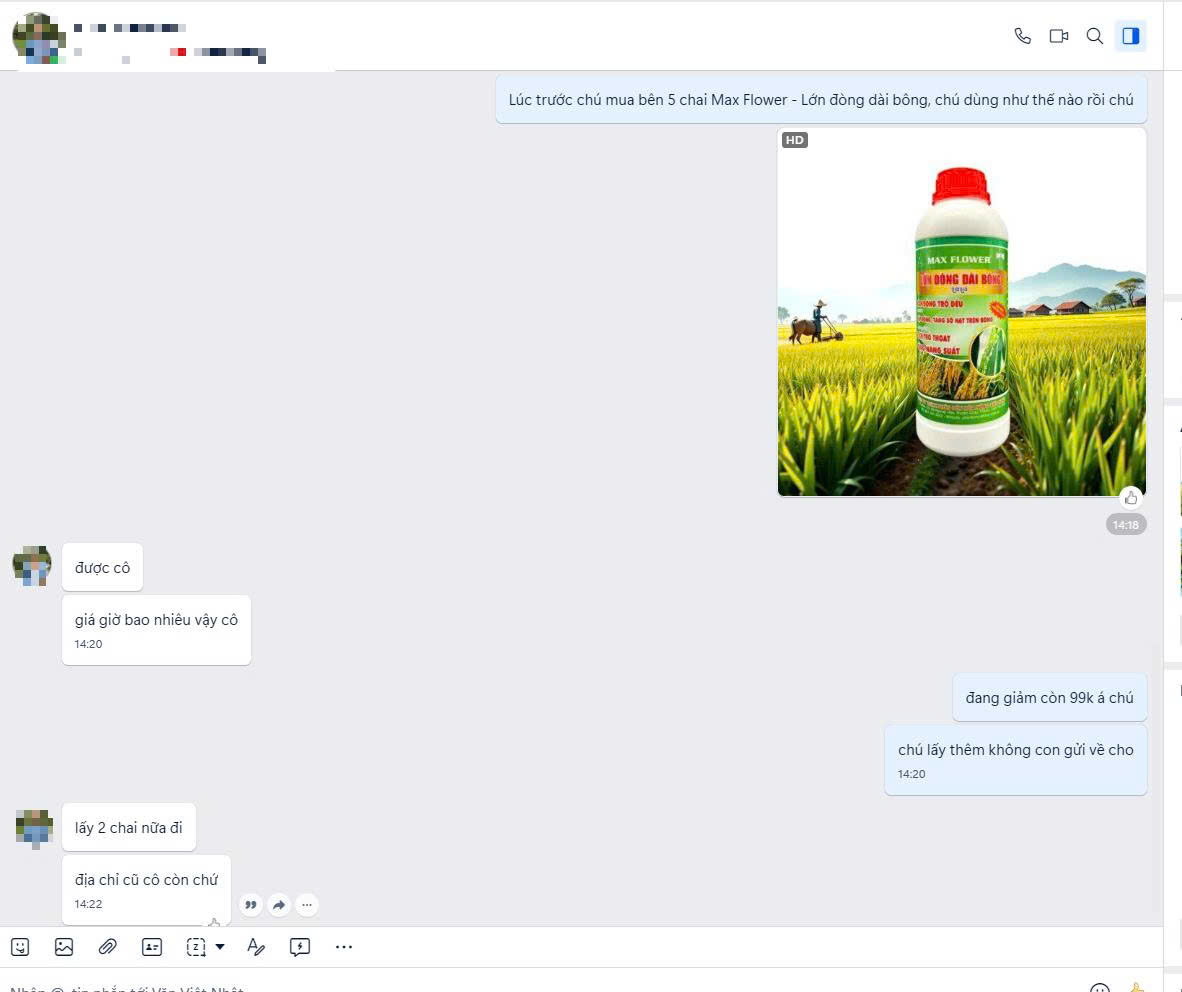Viewport: 1182px width, 992px height.
Task: Capture a screenshot with the toolbar tool
Action: click(196, 947)
